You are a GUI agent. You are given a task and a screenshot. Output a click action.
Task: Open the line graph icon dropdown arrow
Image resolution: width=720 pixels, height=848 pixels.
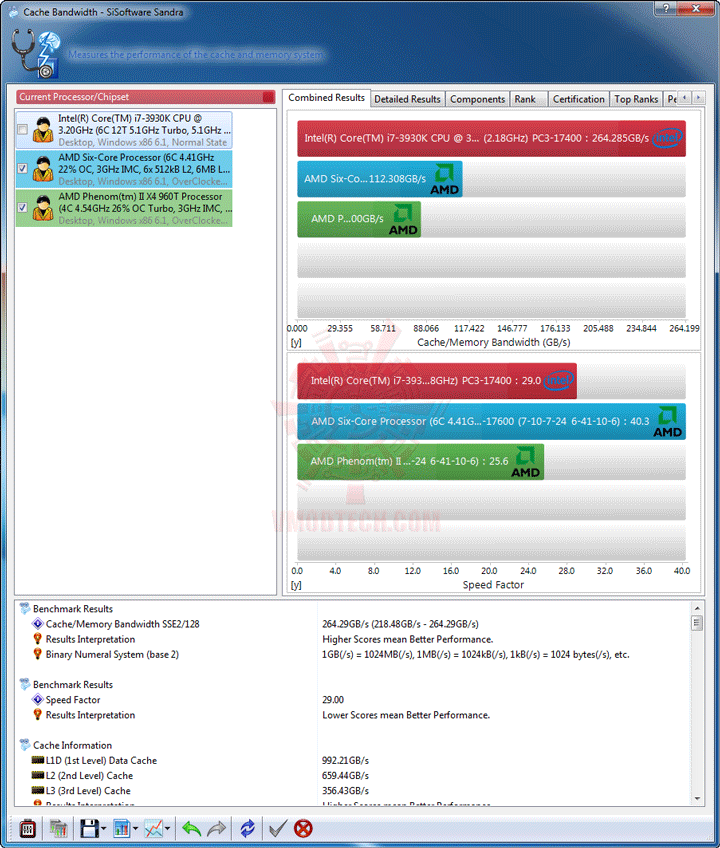(167, 829)
